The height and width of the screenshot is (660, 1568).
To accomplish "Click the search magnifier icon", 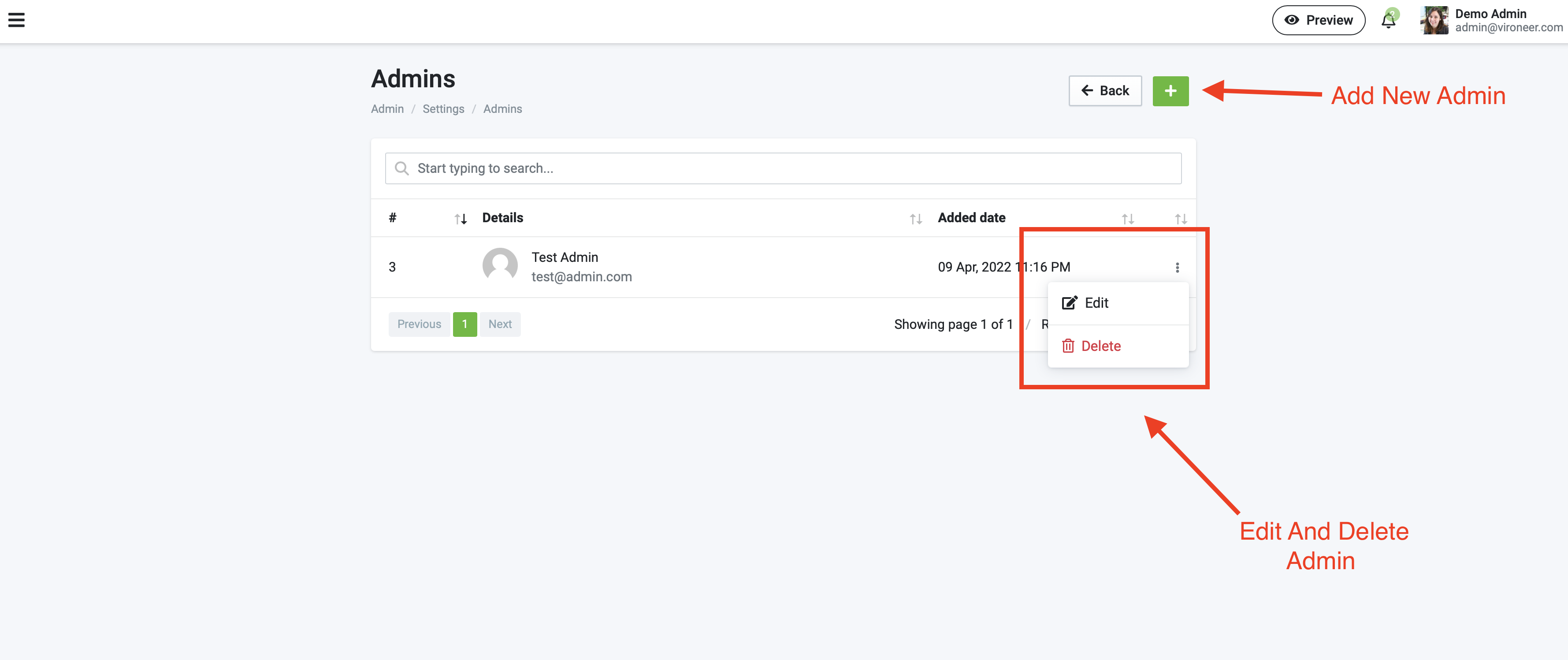I will pyautogui.click(x=401, y=168).
